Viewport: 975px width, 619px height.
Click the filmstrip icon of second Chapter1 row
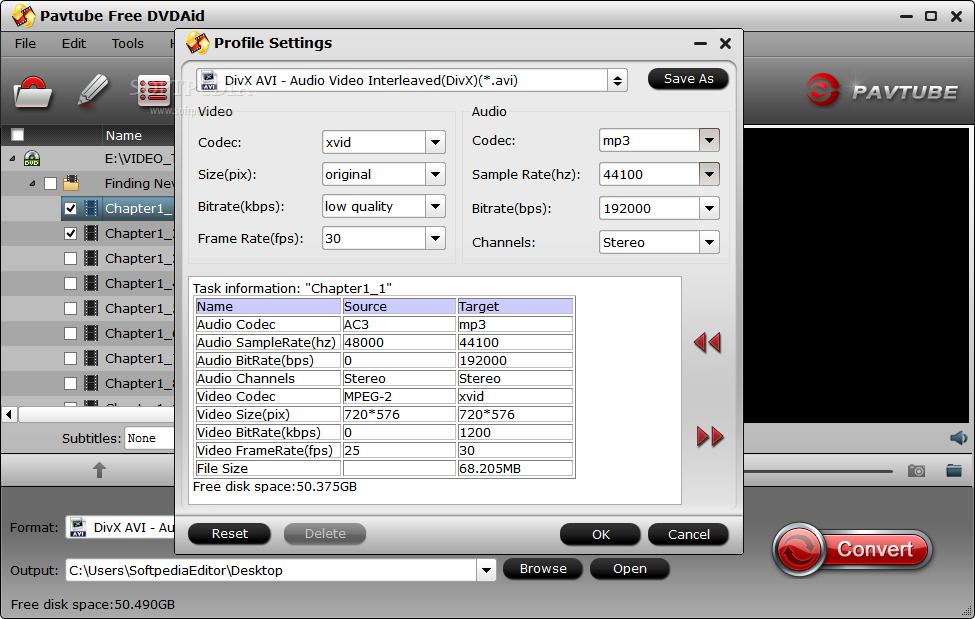point(91,233)
